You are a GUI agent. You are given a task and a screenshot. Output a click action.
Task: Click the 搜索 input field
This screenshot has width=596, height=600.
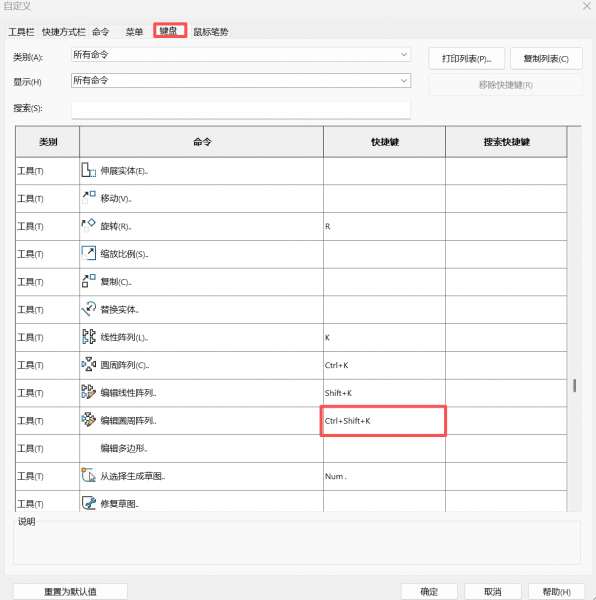[x=241, y=110]
